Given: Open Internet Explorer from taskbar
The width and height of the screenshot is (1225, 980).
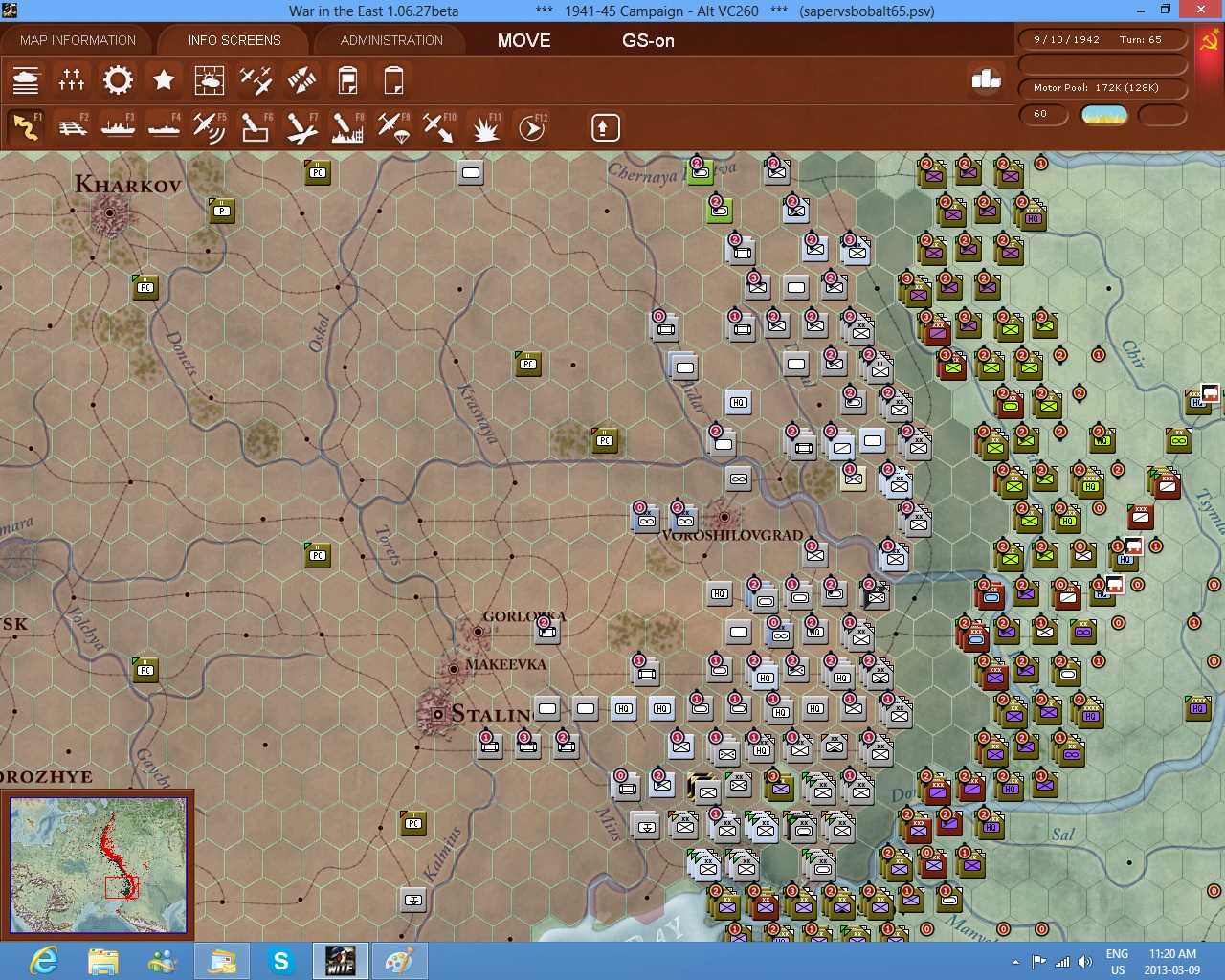Looking at the screenshot, I should [x=44, y=961].
